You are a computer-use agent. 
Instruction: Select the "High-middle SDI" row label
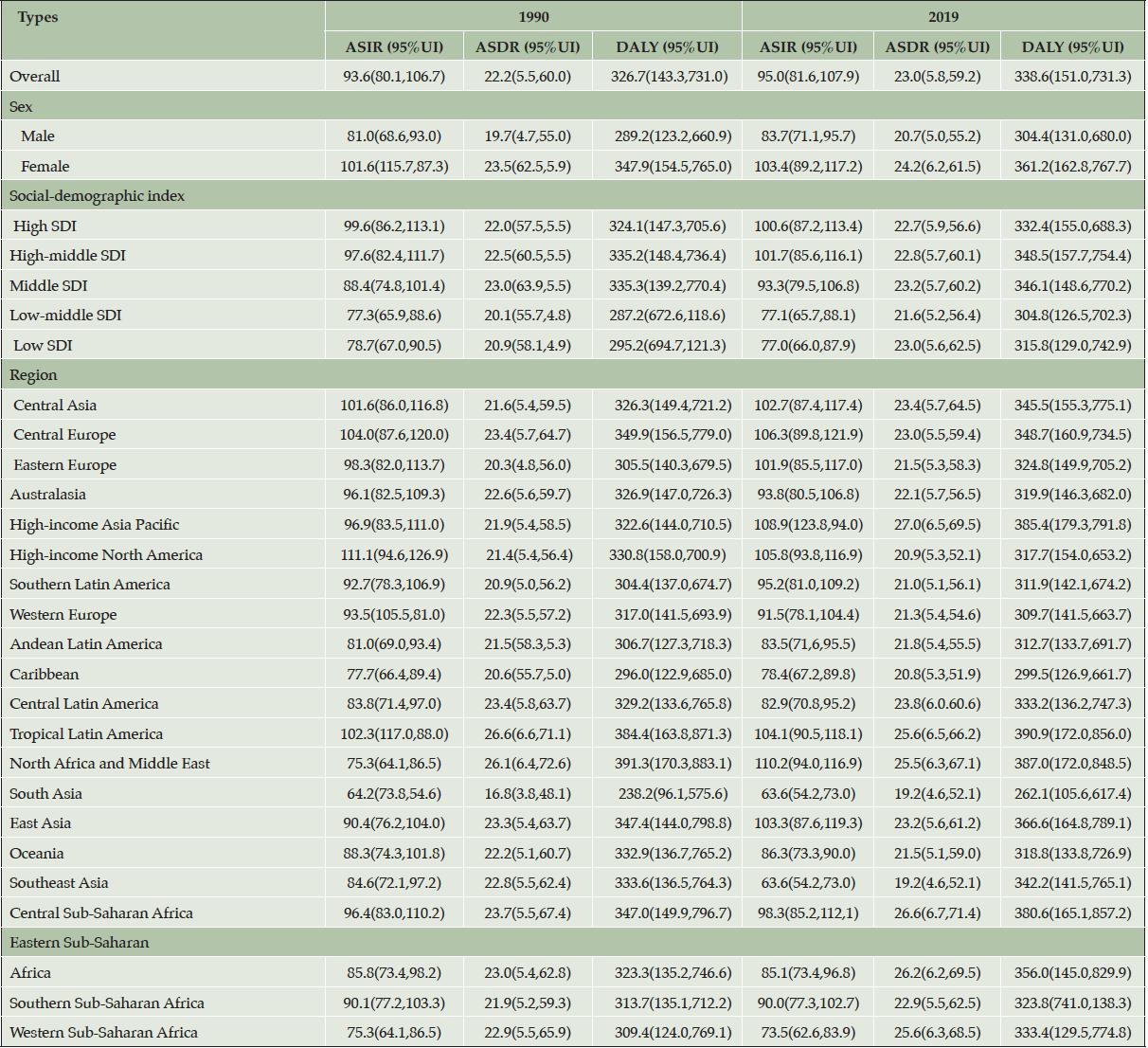point(67,256)
